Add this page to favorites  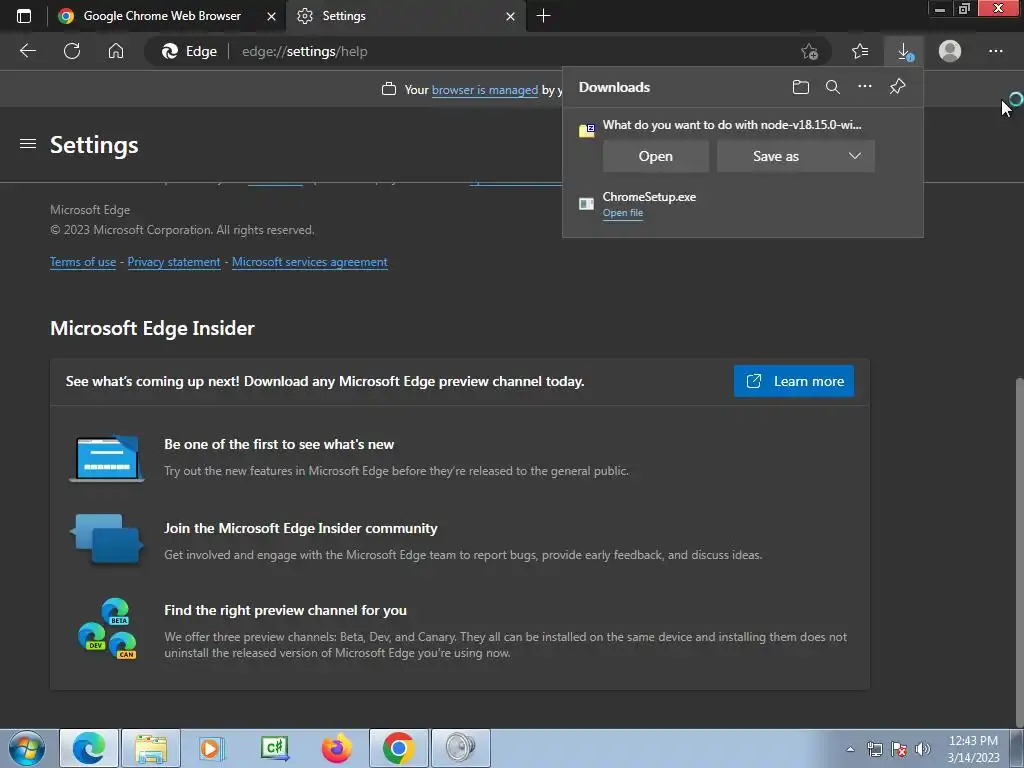[809, 52]
